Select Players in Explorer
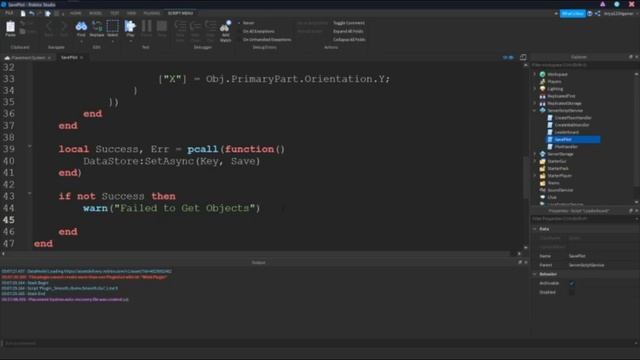The width and height of the screenshot is (640, 360). pos(554,82)
